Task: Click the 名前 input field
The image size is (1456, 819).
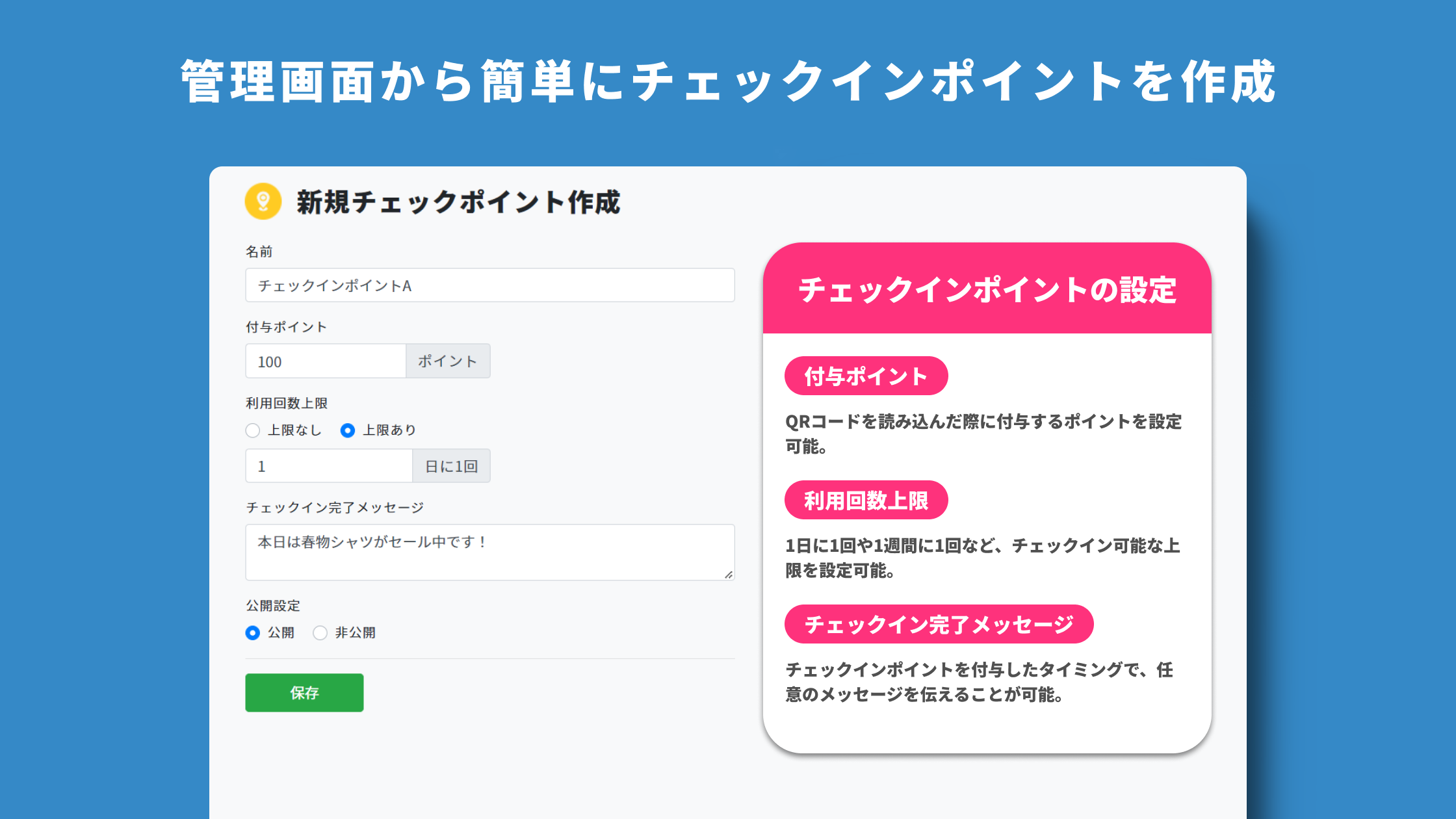Action: point(489,285)
